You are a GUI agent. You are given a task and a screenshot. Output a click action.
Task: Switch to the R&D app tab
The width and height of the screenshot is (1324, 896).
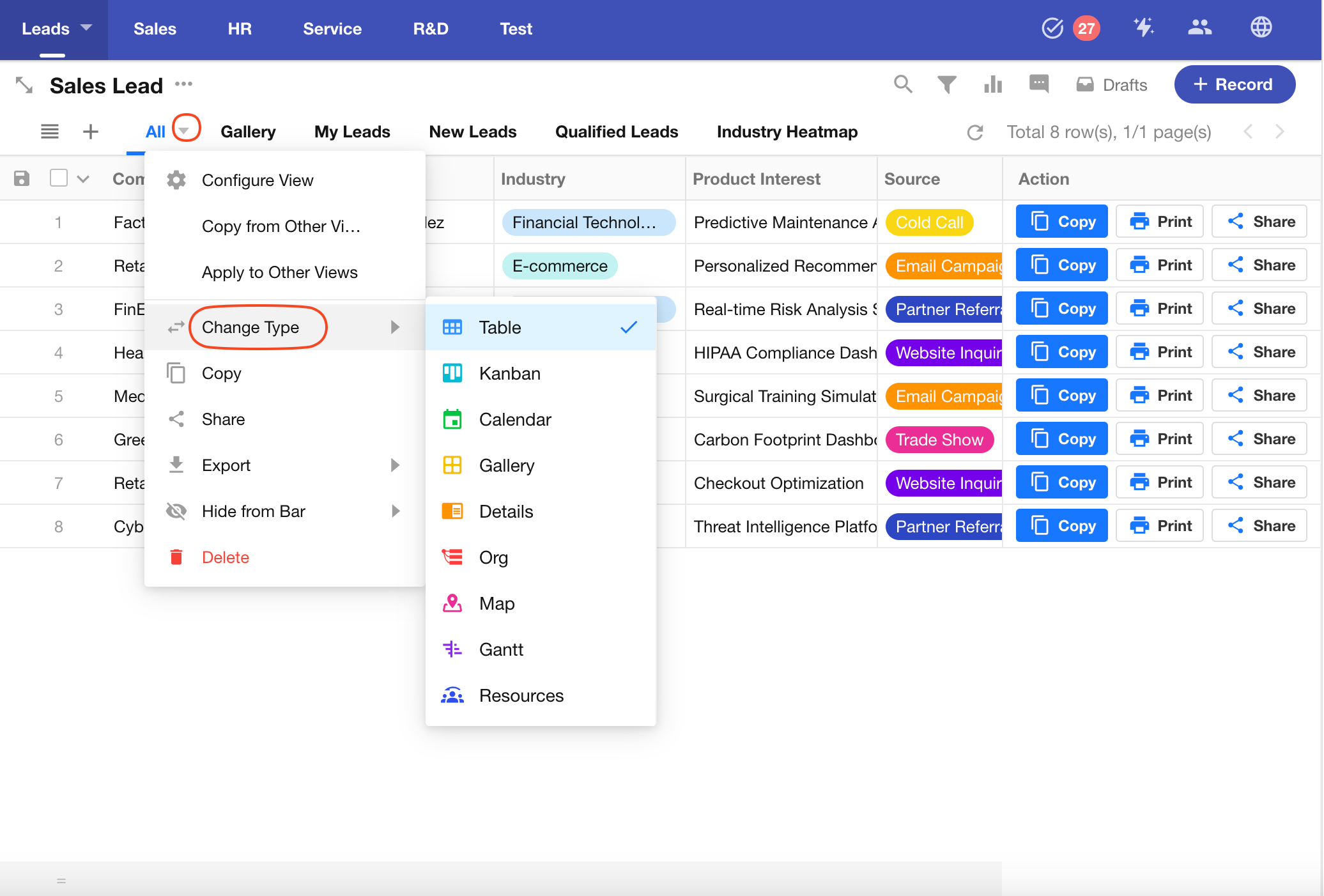(x=431, y=29)
